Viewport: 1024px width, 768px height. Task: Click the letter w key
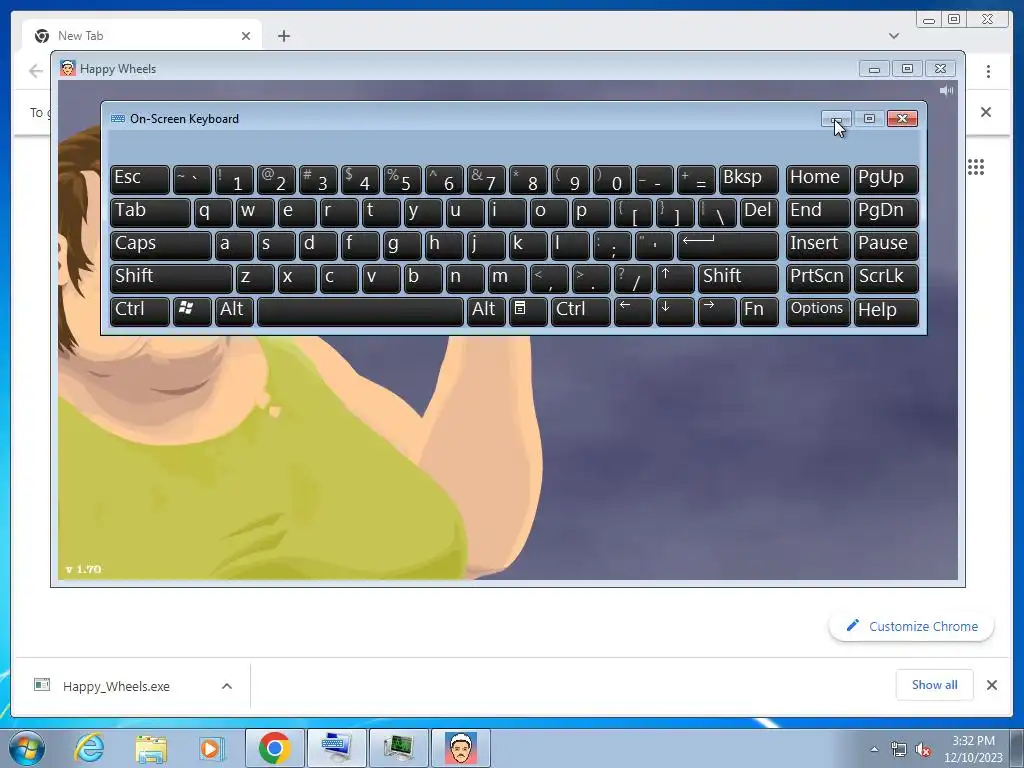pos(255,213)
